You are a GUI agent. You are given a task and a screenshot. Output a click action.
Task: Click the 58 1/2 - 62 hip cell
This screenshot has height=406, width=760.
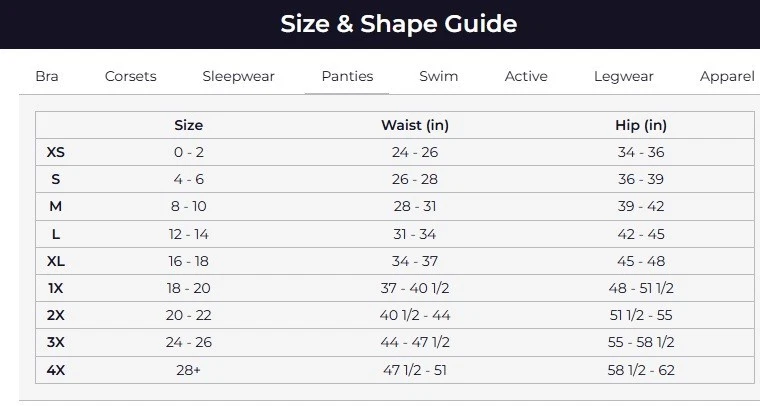coord(641,369)
